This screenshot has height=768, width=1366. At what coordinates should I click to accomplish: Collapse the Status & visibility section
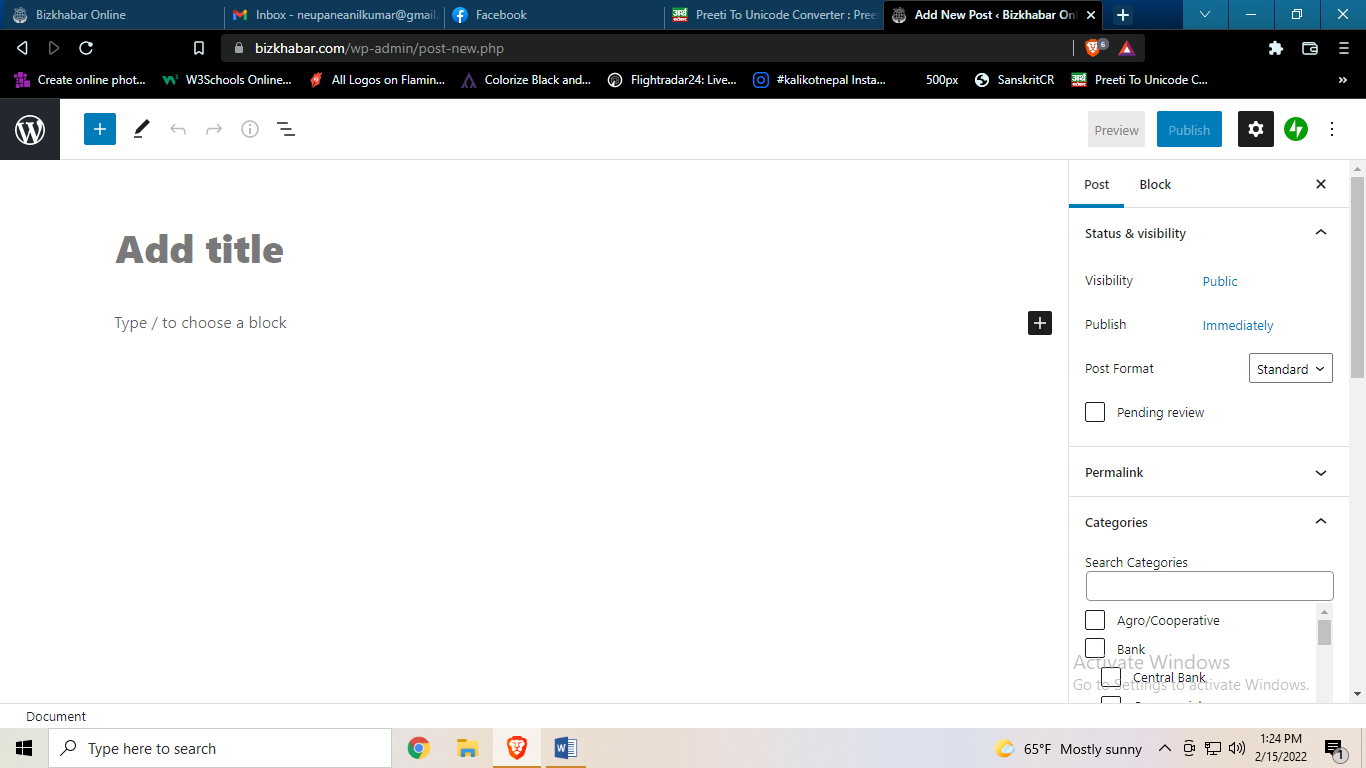[1209, 233]
